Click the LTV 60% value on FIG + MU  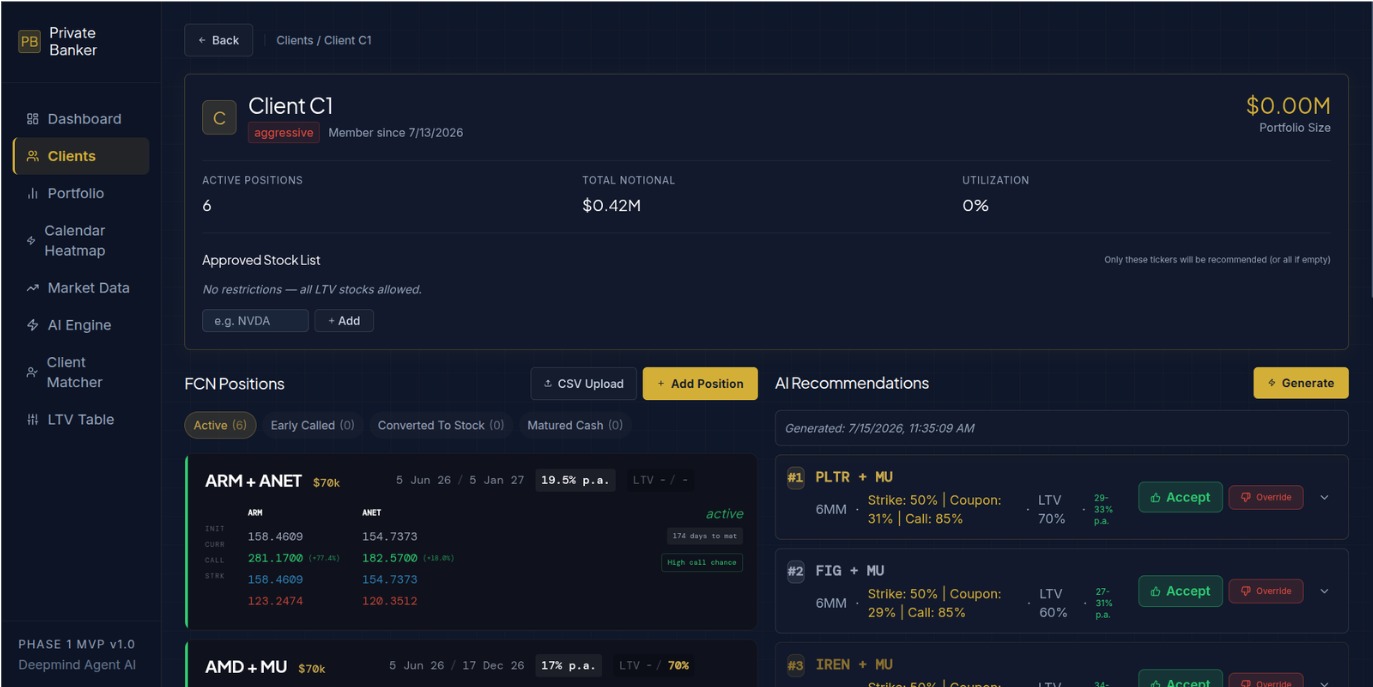tap(1052, 603)
